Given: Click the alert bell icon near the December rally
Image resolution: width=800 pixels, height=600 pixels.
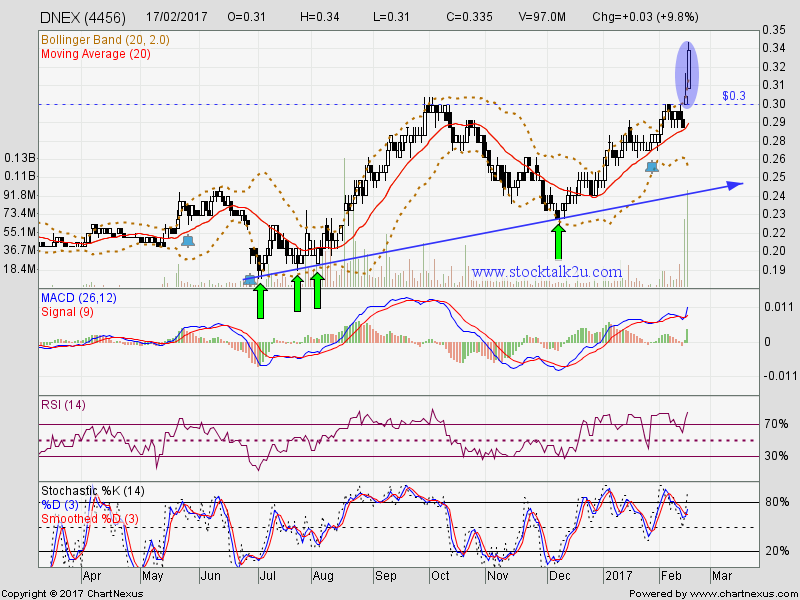Looking at the screenshot, I should coord(652,166).
